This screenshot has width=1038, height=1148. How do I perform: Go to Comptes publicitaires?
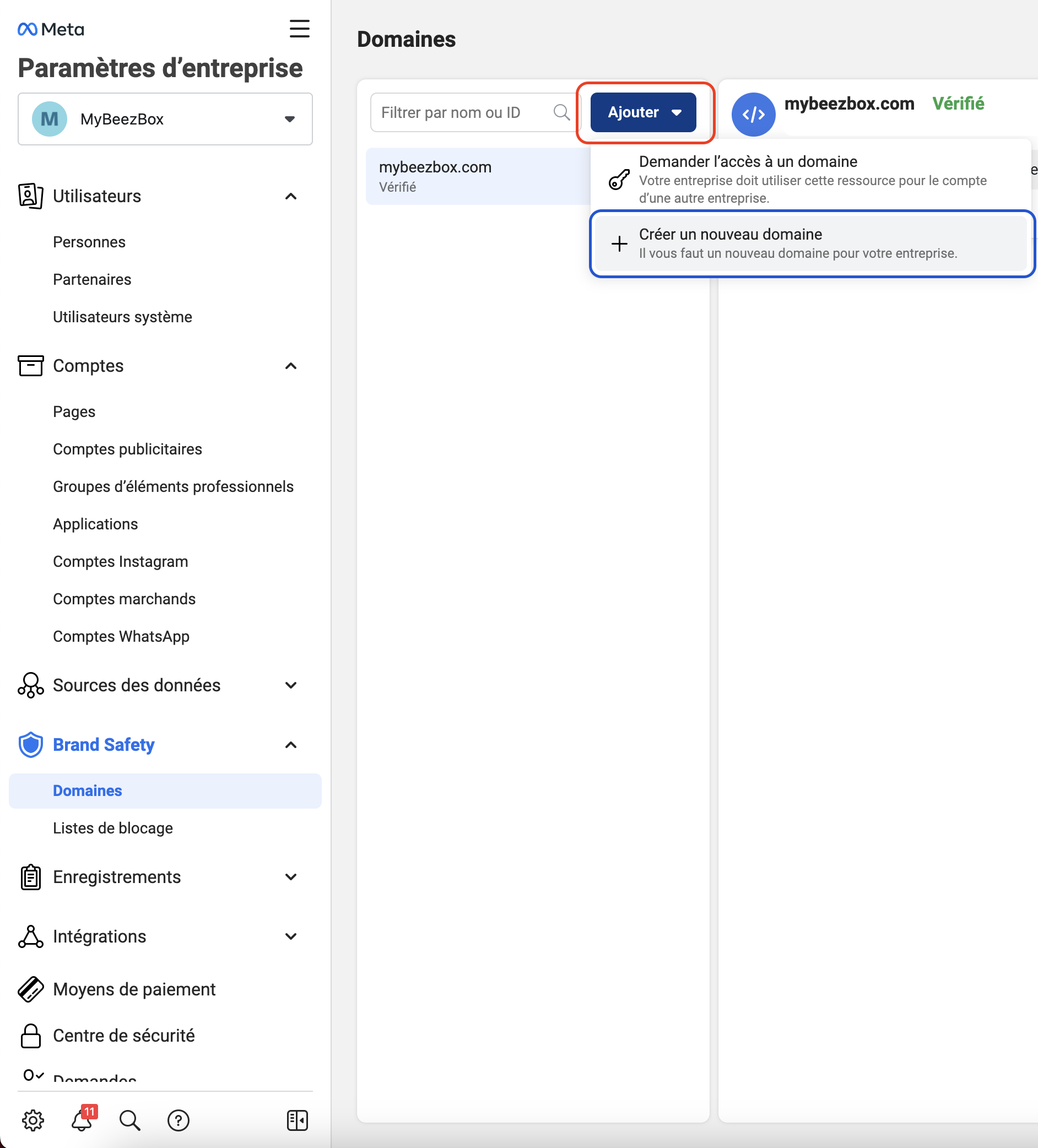click(x=127, y=450)
